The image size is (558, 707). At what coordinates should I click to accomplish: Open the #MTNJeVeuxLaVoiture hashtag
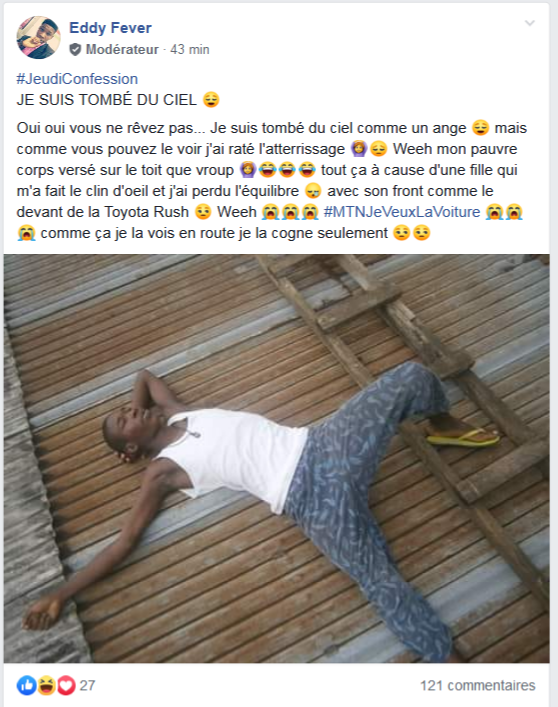402,212
